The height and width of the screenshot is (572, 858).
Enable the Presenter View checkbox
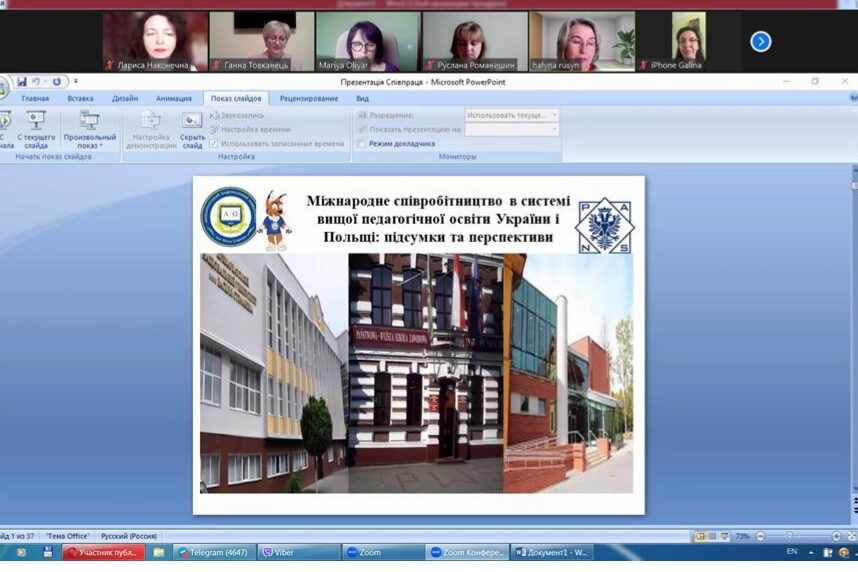(362, 143)
